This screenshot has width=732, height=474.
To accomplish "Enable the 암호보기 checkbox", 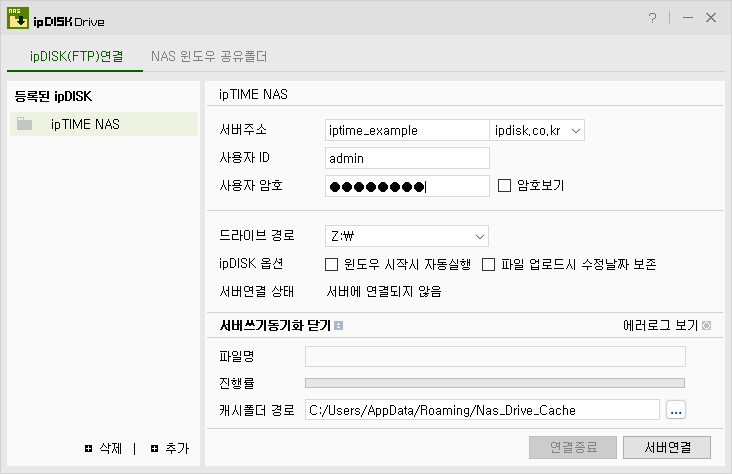I will pos(504,185).
